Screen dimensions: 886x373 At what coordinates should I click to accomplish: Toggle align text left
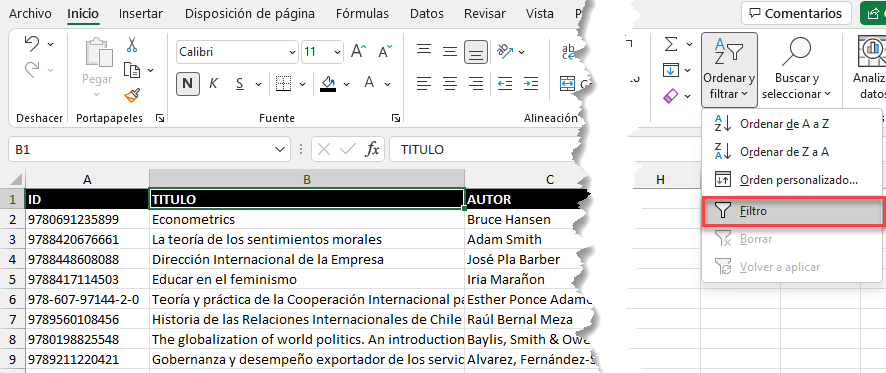click(x=424, y=84)
